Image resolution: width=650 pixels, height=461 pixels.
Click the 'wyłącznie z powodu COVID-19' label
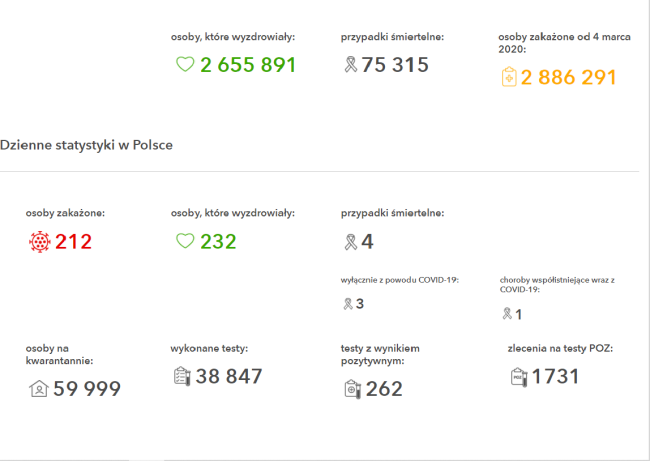400,280
